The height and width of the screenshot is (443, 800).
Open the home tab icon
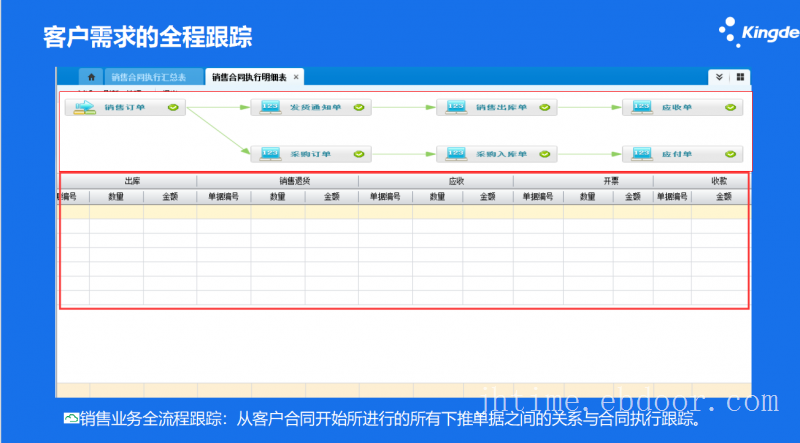pos(91,77)
